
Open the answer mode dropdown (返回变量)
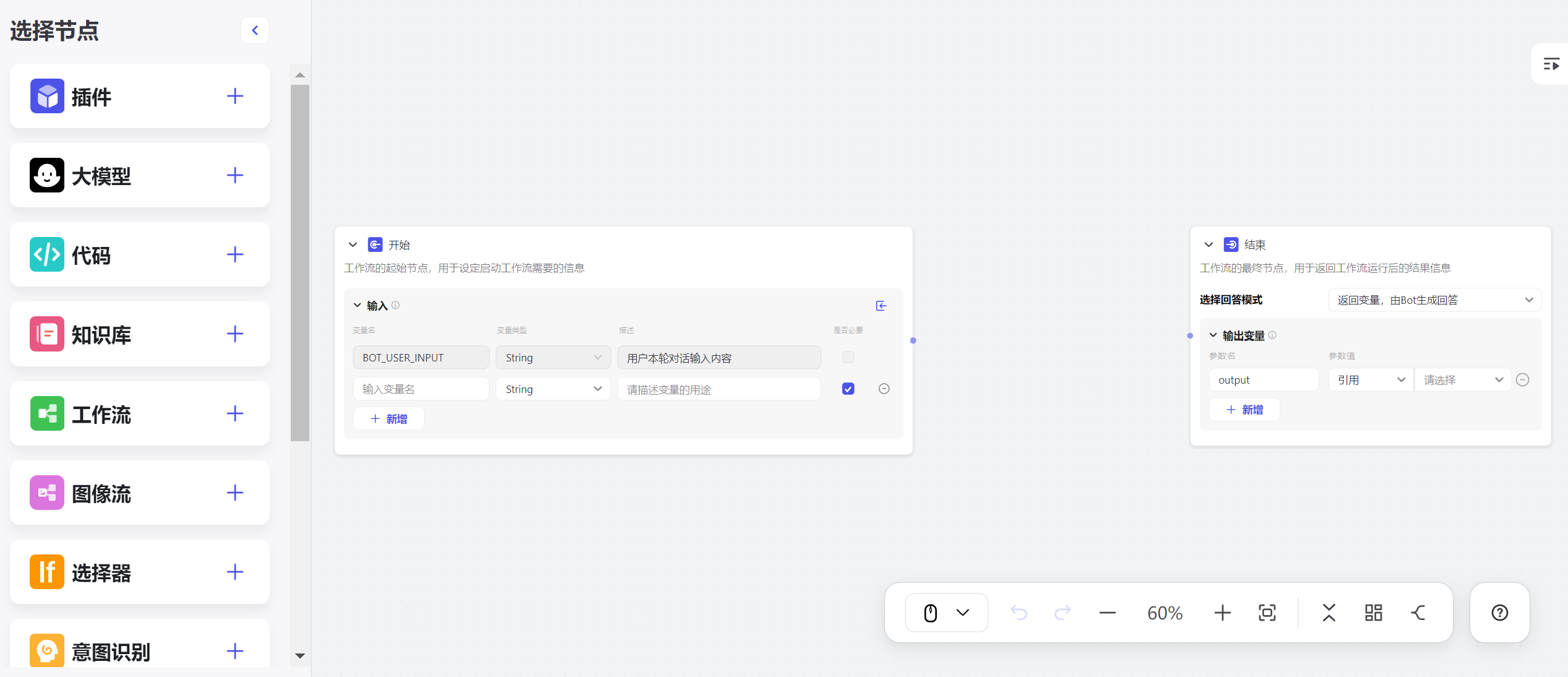(1434, 300)
